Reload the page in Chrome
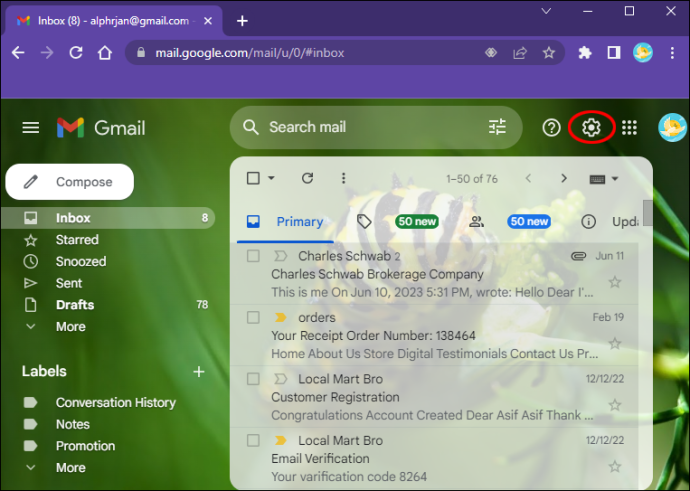This screenshot has width=690, height=491. [x=76, y=53]
